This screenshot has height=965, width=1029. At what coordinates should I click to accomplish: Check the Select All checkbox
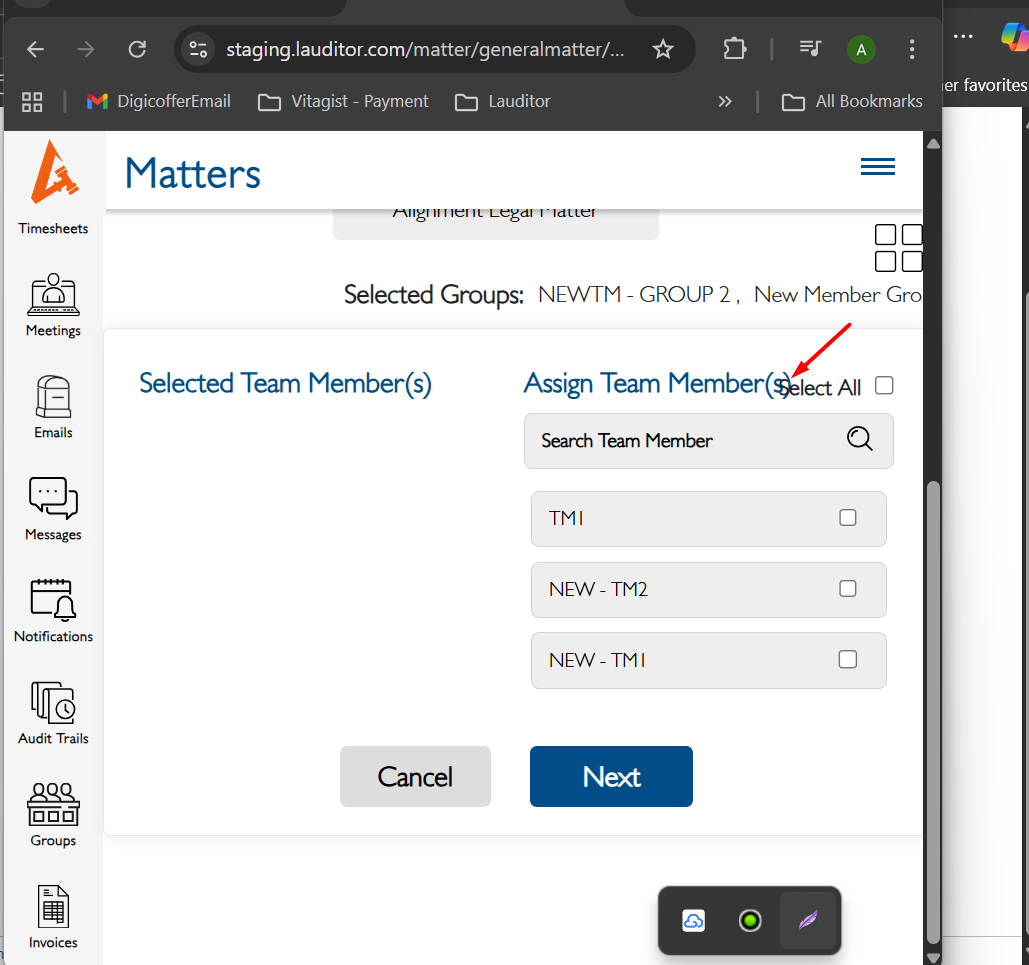click(883, 386)
